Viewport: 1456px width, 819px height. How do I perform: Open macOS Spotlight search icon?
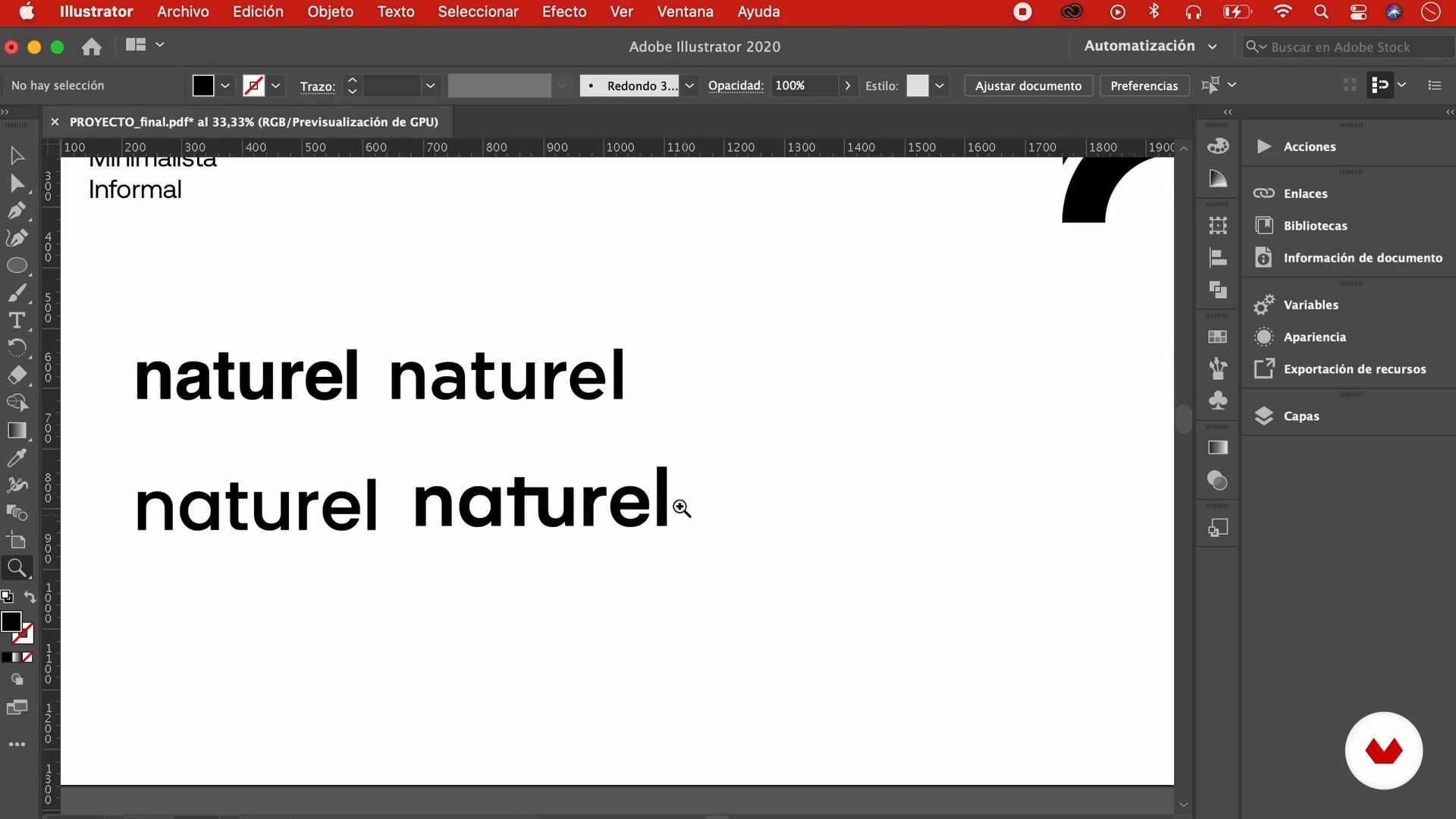(1321, 11)
